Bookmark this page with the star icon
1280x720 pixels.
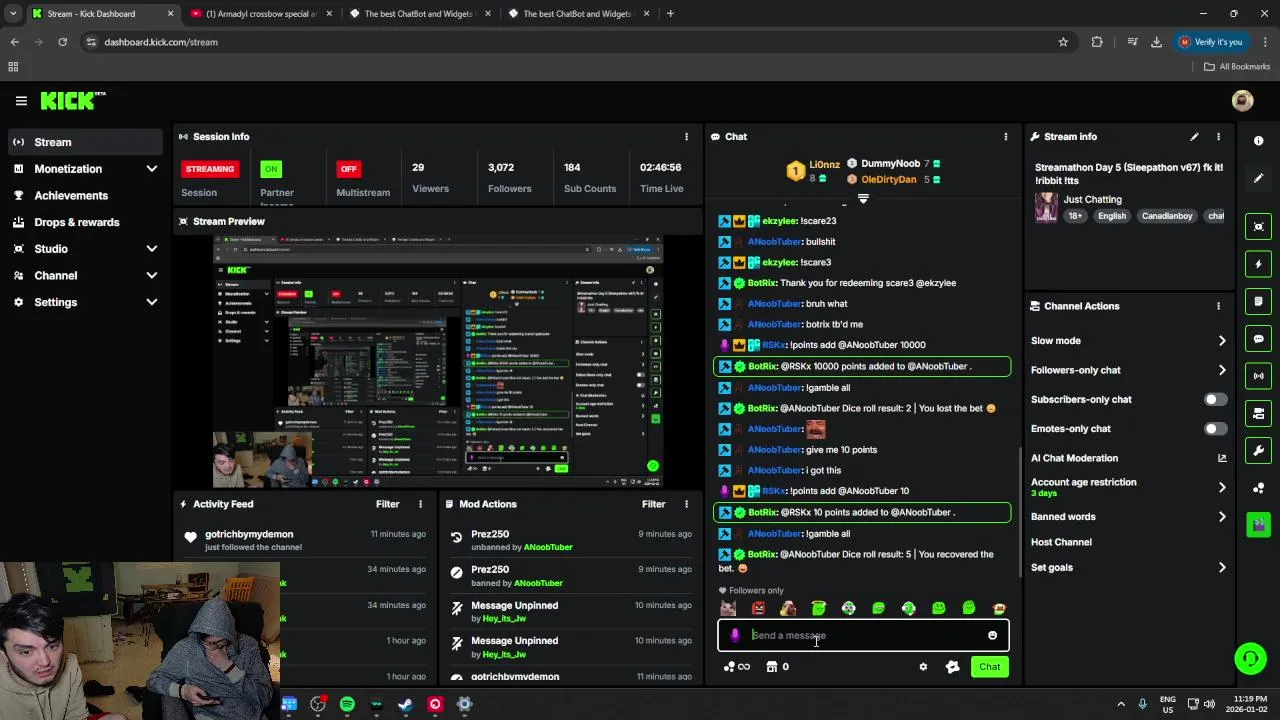click(1063, 42)
